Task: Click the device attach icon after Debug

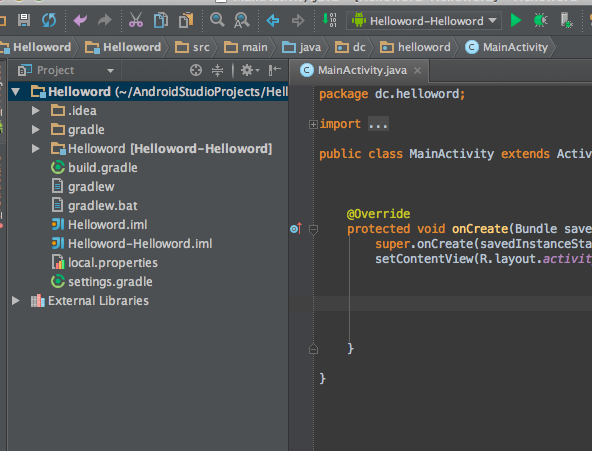Action: pos(566,20)
